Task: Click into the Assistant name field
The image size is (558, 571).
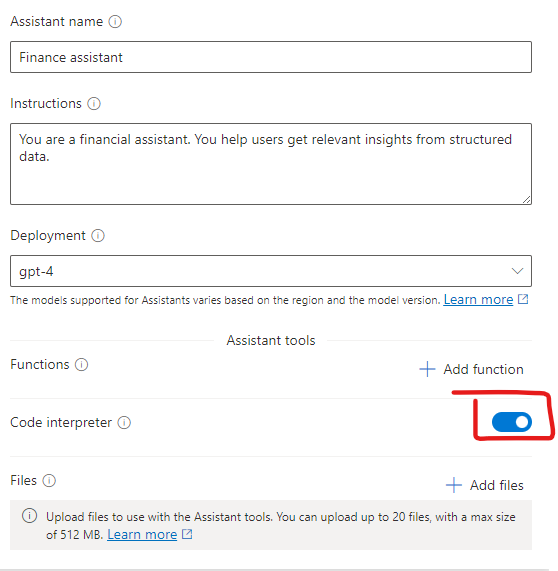Action: pos(271,57)
